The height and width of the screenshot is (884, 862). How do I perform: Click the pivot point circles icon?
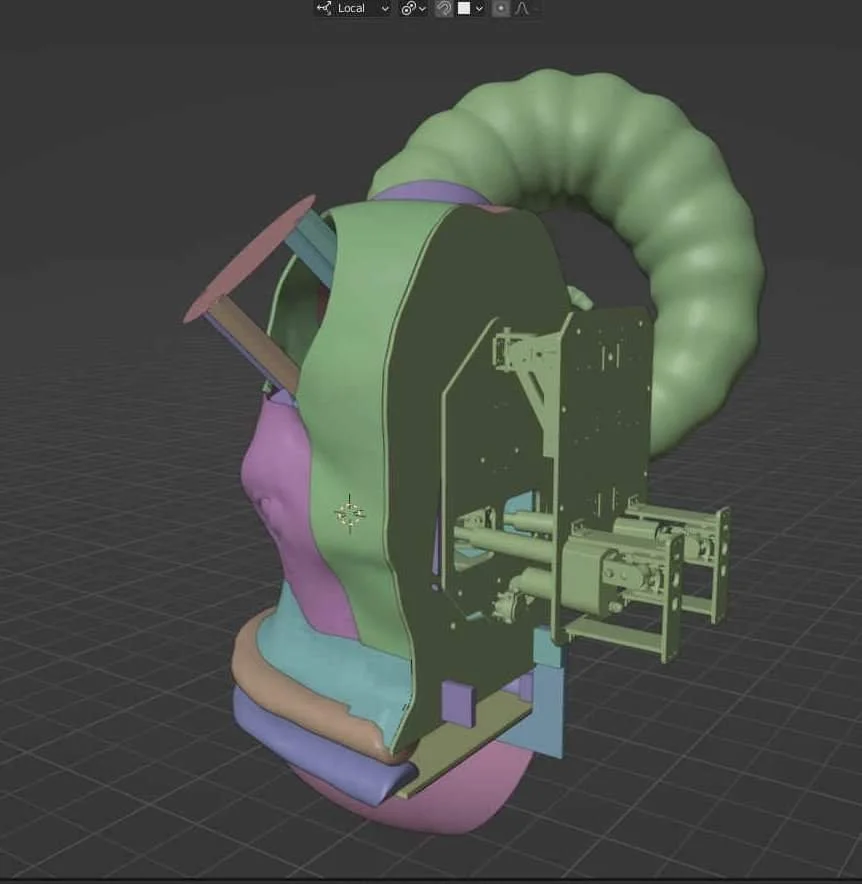(x=408, y=8)
